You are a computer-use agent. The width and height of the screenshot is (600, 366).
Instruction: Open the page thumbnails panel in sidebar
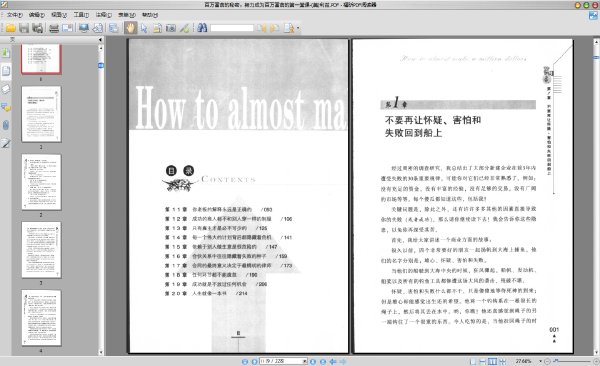pyautogui.click(x=6, y=71)
